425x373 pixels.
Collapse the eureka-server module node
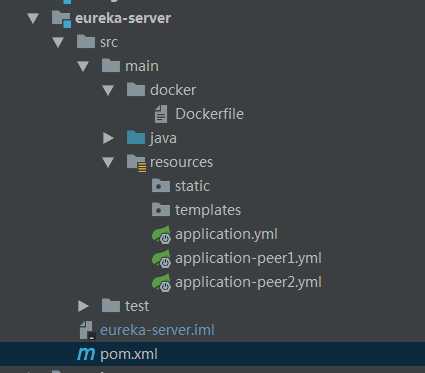click(x=33, y=18)
